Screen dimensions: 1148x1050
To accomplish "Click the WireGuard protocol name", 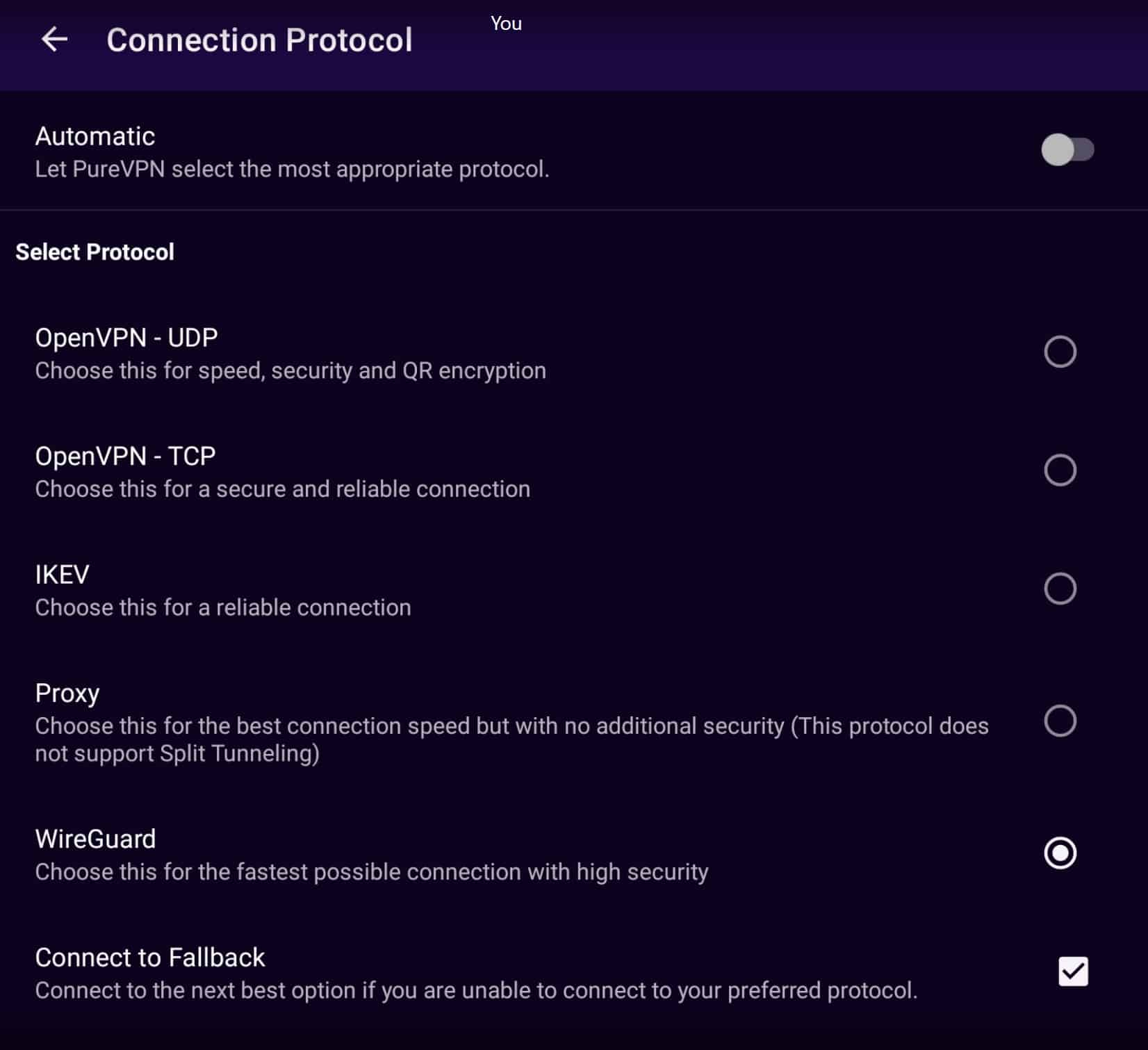I will pyautogui.click(x=95, y=839).
